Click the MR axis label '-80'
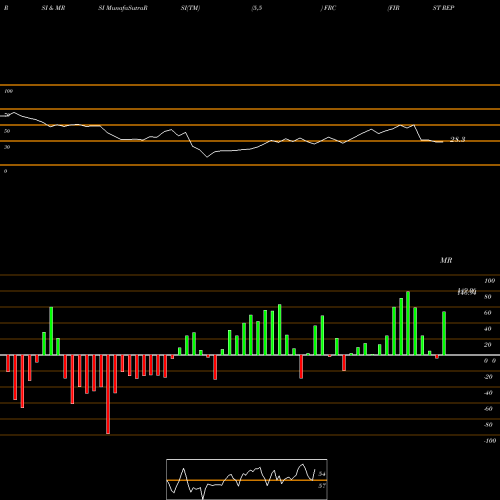500x500 pixels. [488, 425]
